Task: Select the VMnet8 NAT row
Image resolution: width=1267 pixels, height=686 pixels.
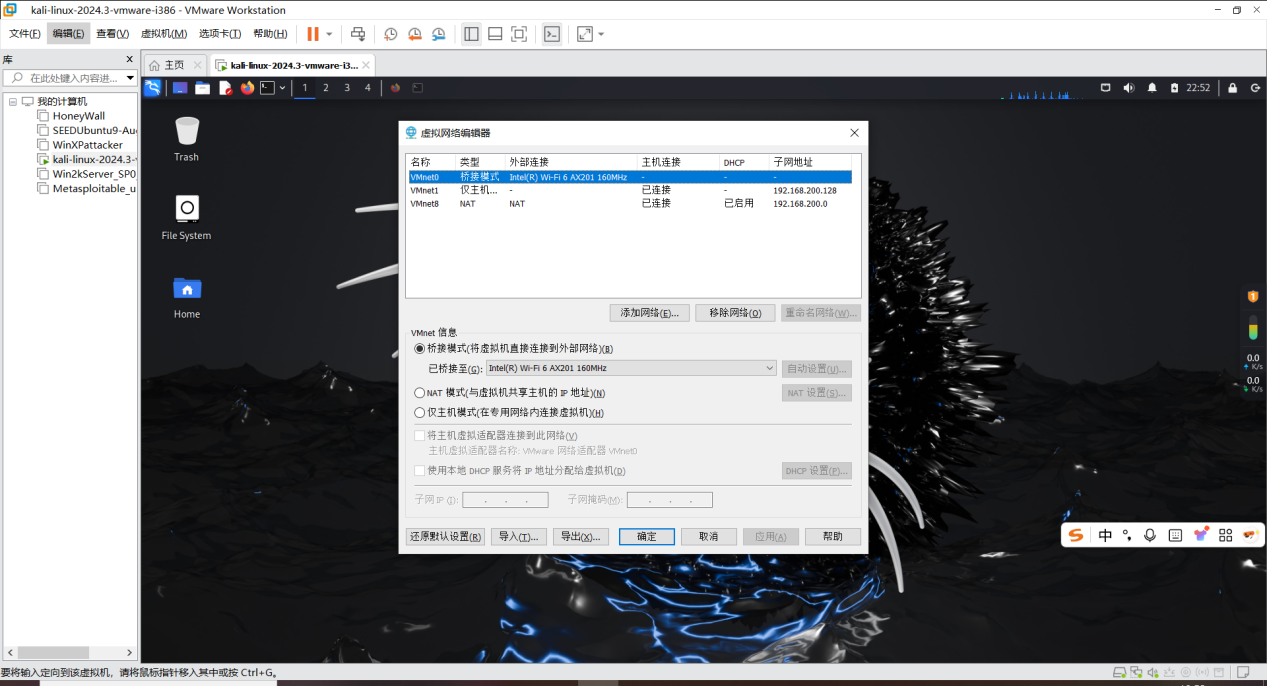Action: coord(630,203)
